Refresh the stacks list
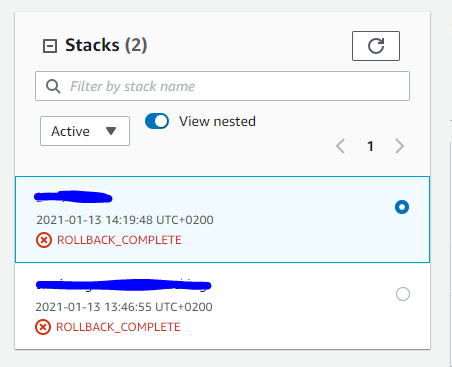Image resolution: width=452 pixels, height=367 pixels. point(376,46)
